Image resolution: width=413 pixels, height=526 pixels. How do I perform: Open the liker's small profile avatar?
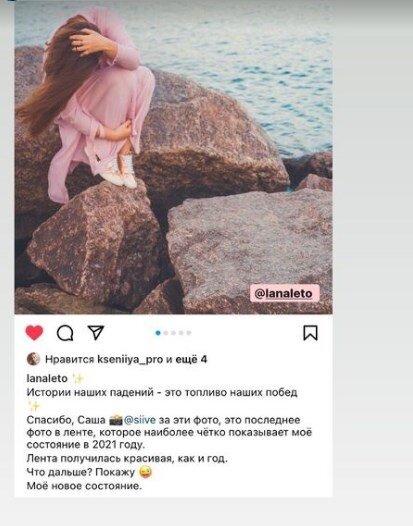(33, 359)
